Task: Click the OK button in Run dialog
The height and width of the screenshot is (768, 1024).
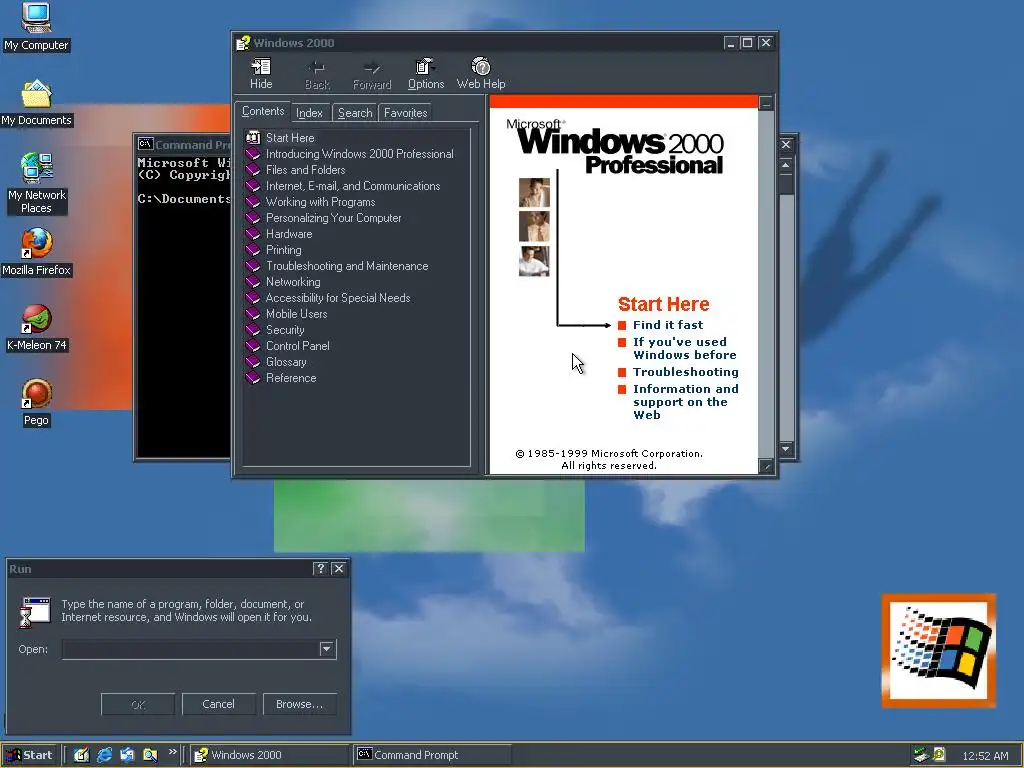Action: tap(138, 705)
